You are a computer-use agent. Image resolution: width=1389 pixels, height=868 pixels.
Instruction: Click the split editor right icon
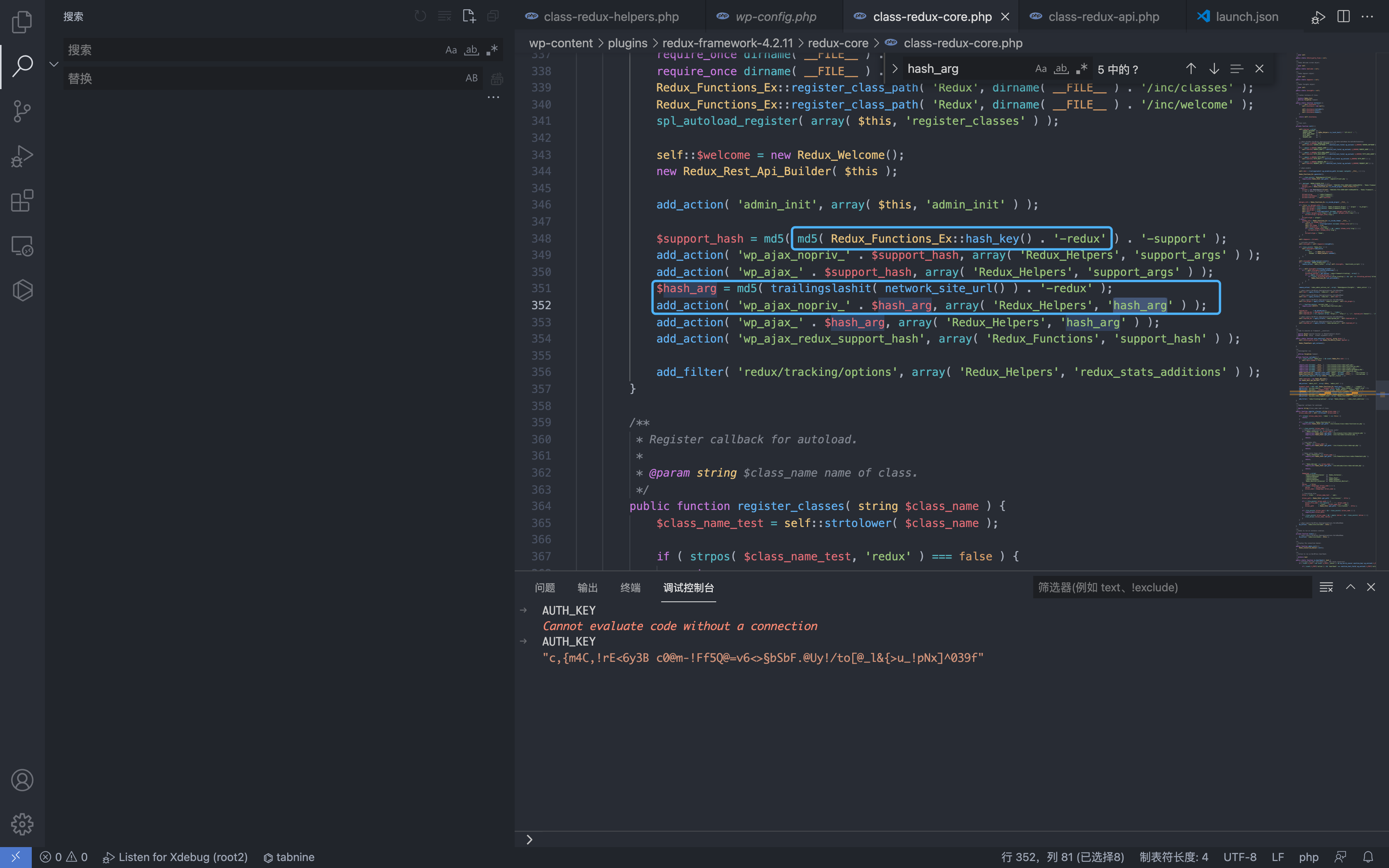[x=1343, y=17]
